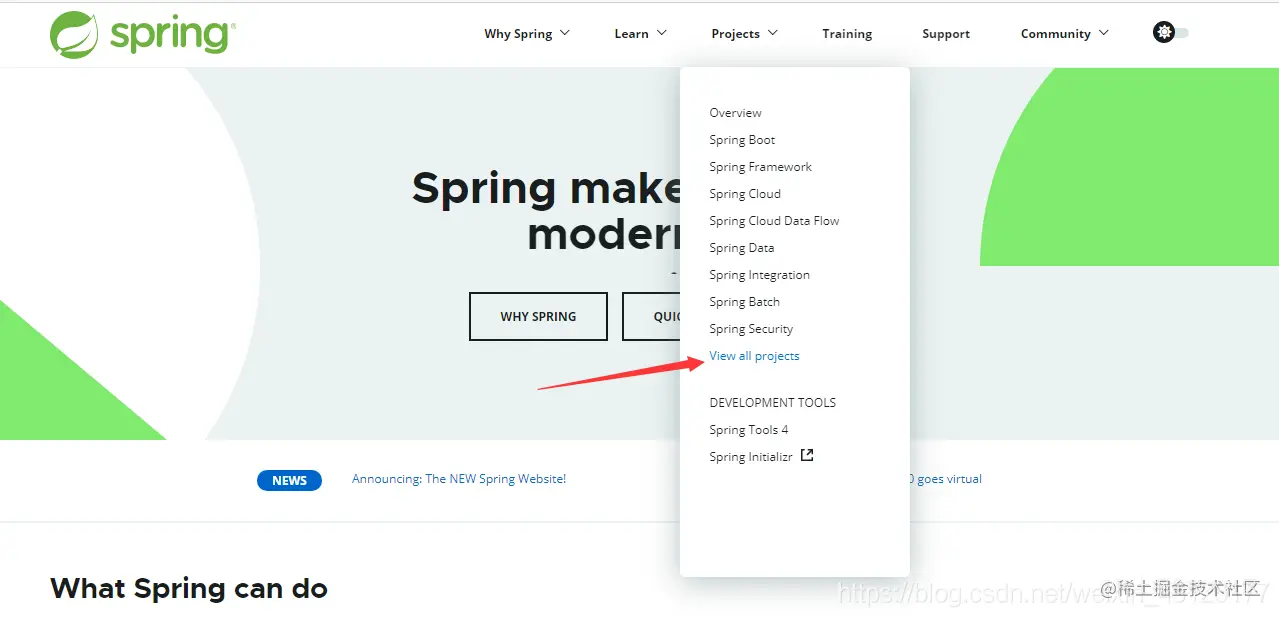Click the WHY SPRING button
This screenshot has width=1279, height=617.
click(x=538, y=316)
